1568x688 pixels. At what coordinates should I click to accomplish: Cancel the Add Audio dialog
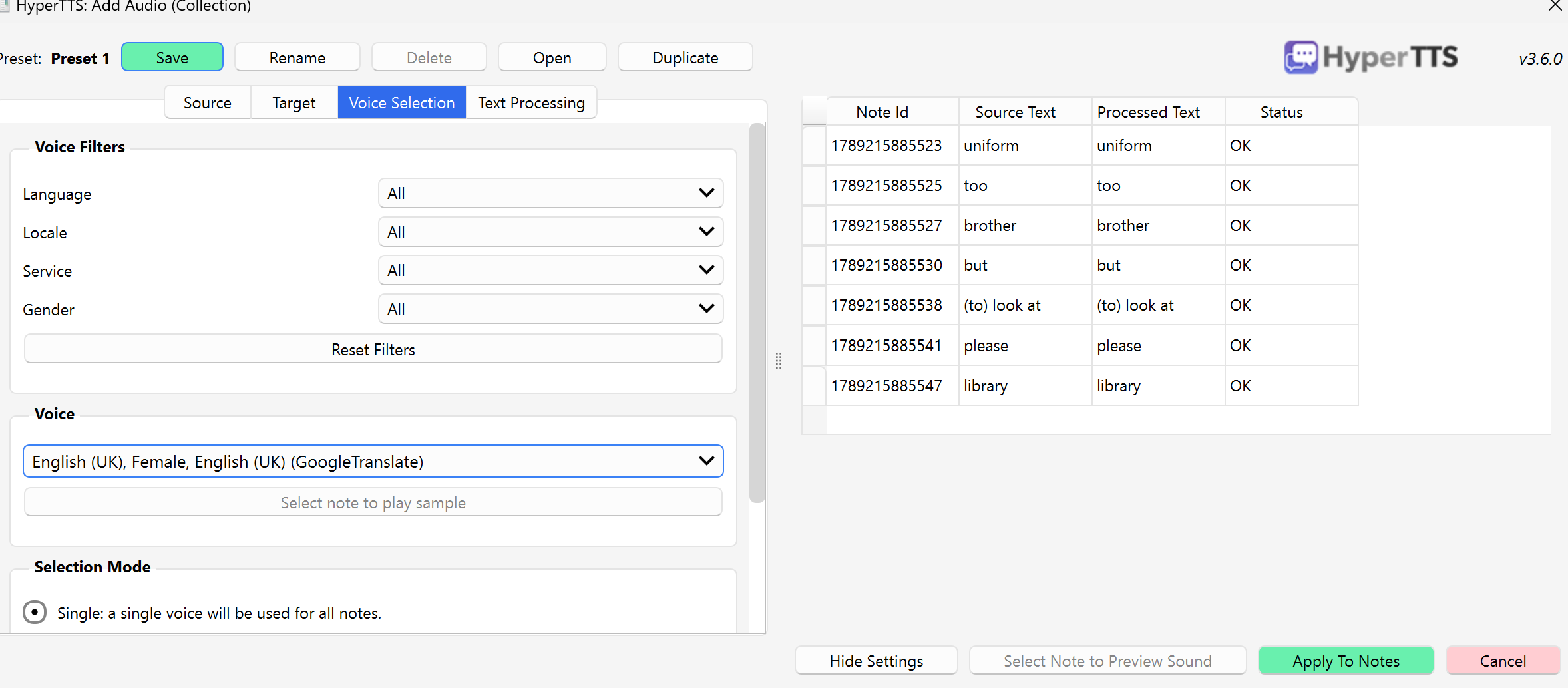[1503, 661]
